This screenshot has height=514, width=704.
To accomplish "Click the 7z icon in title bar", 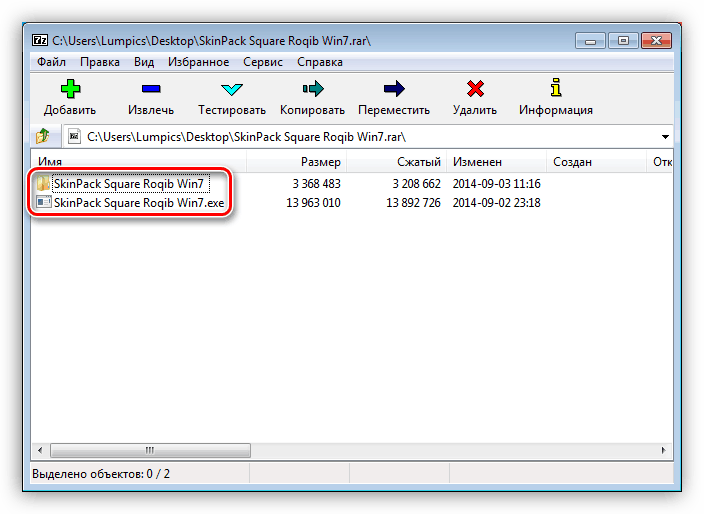I will tap(40, 40).
